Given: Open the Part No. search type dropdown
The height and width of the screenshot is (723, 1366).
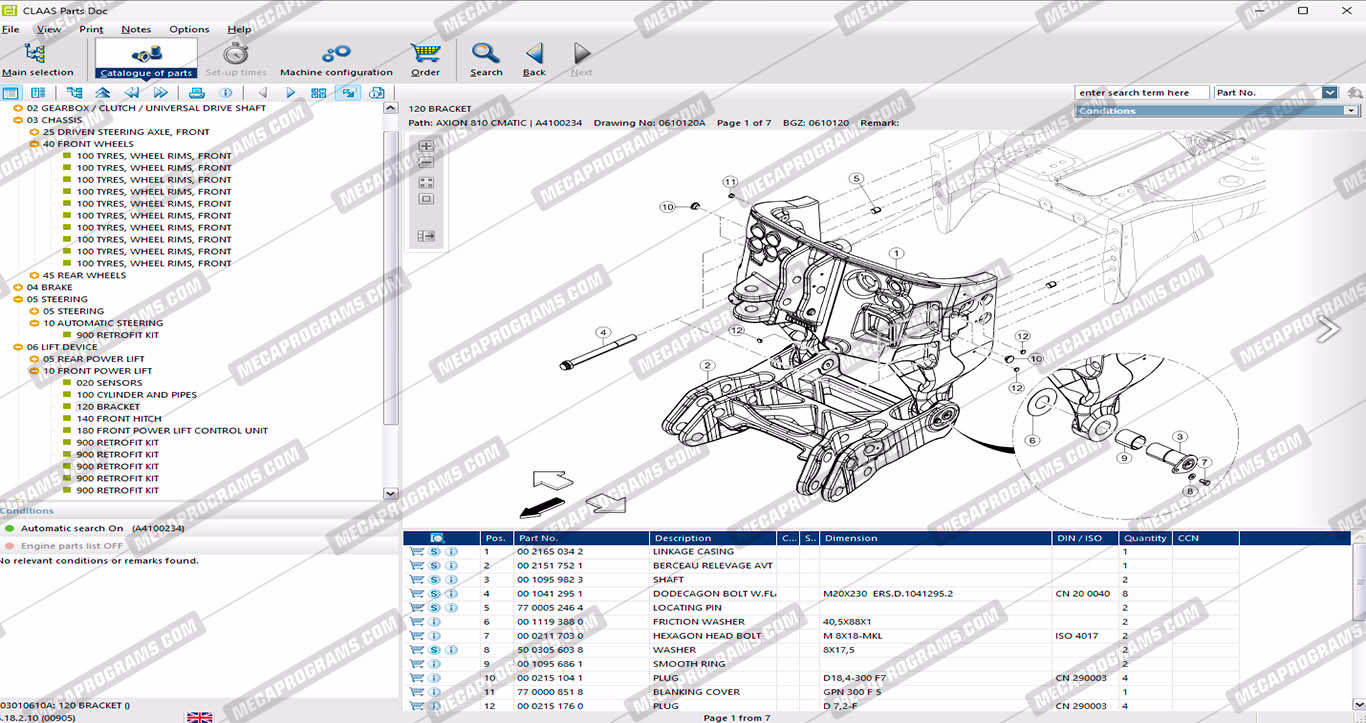Looking at the screenshot, I should point(1329,93).
